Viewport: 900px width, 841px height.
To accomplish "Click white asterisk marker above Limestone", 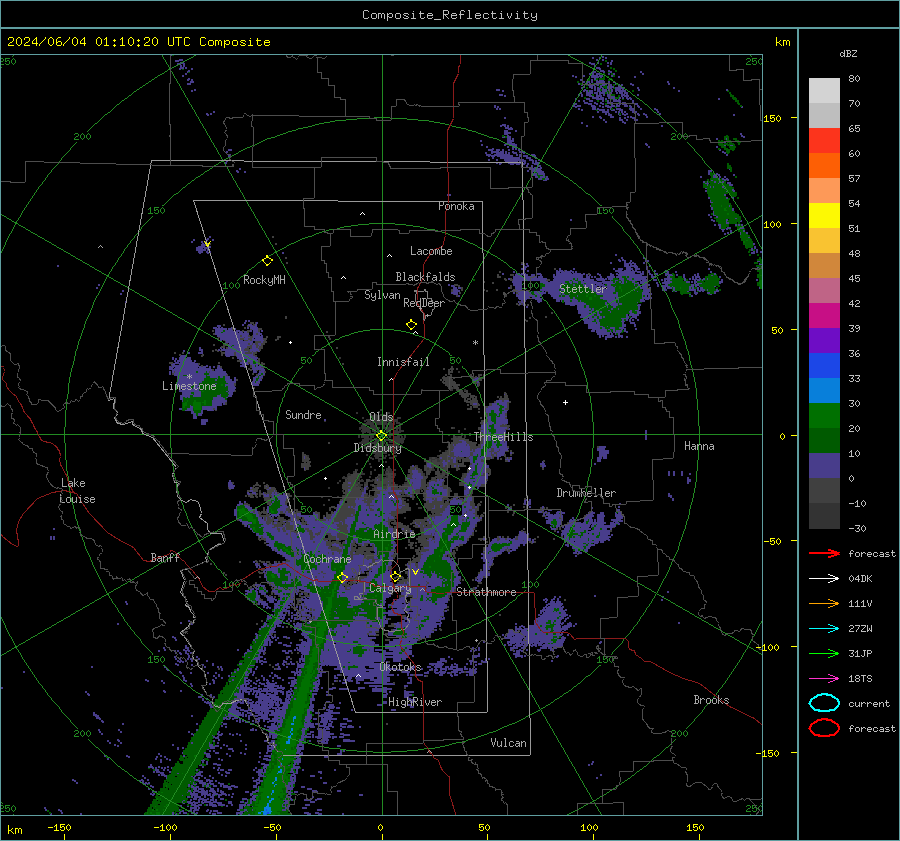I will tap(189, 377).
